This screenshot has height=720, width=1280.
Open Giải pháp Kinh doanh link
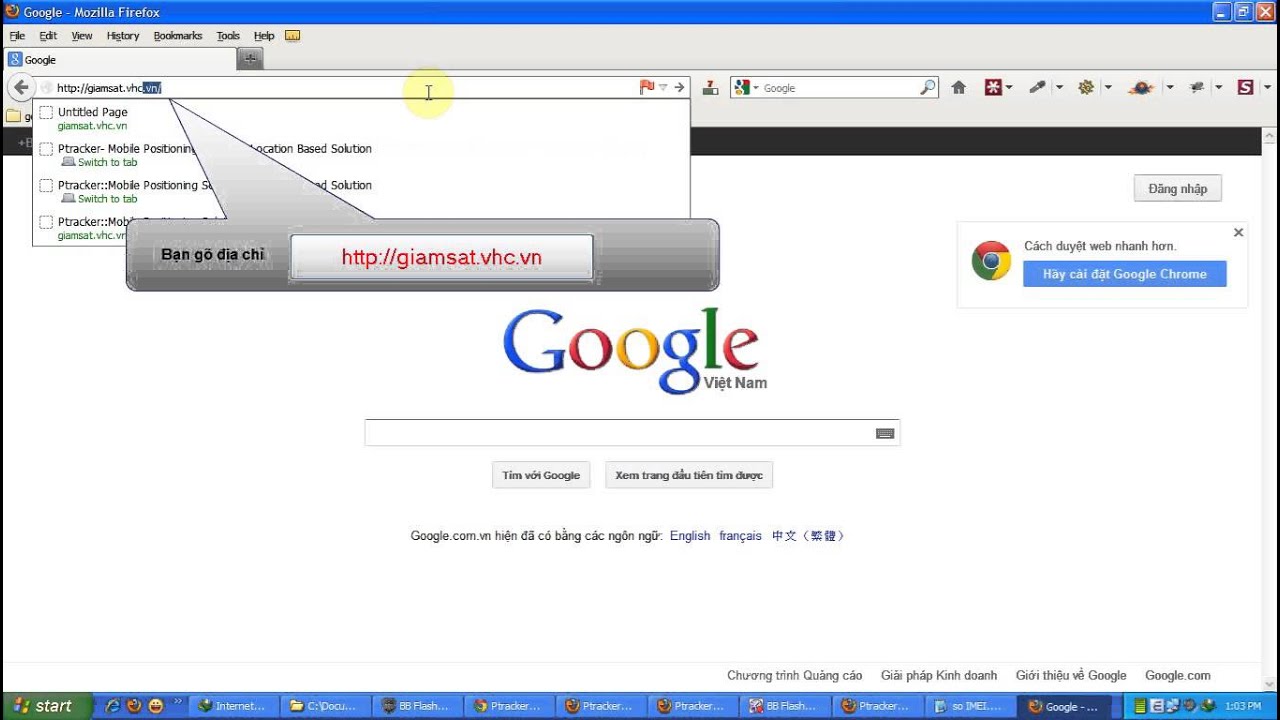pyautogui.click(x=939, y=676)
